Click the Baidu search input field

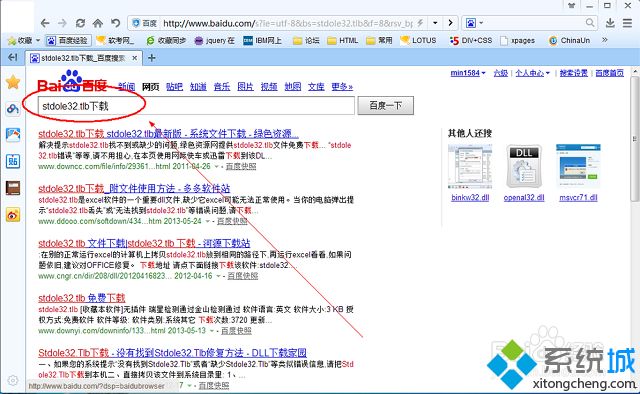pos(196,106)
